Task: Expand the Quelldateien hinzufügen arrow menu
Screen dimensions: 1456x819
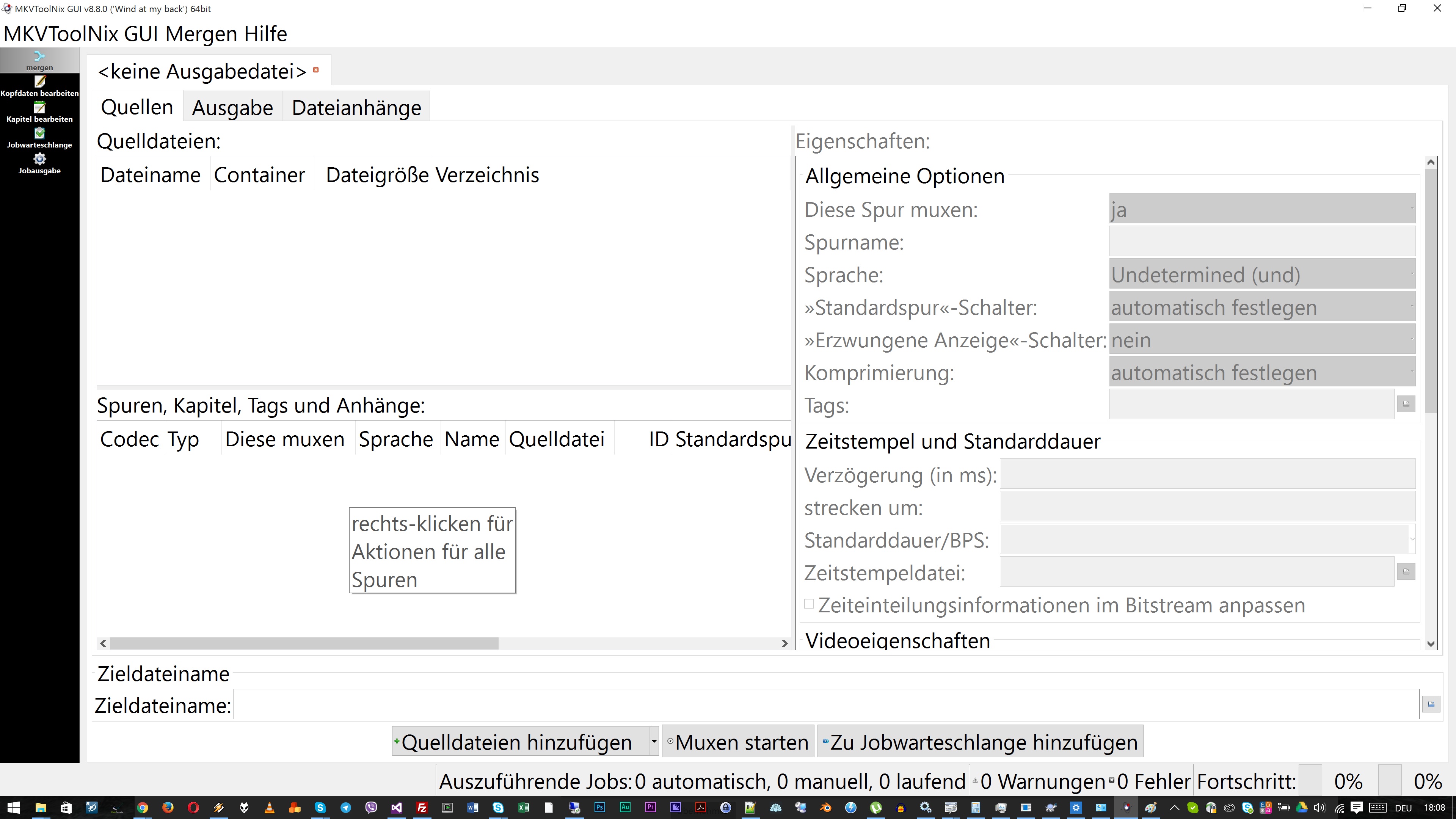Action: click(x=654, y=741)
